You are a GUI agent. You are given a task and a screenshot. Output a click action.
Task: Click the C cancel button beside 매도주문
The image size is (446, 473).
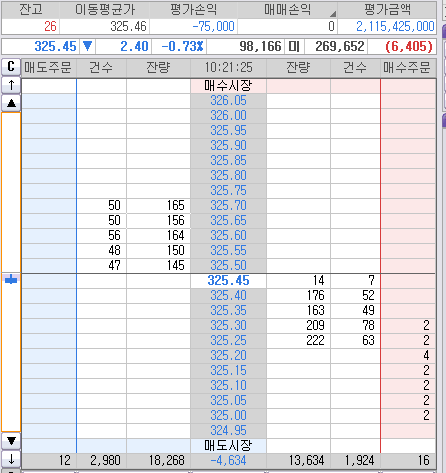11,67
